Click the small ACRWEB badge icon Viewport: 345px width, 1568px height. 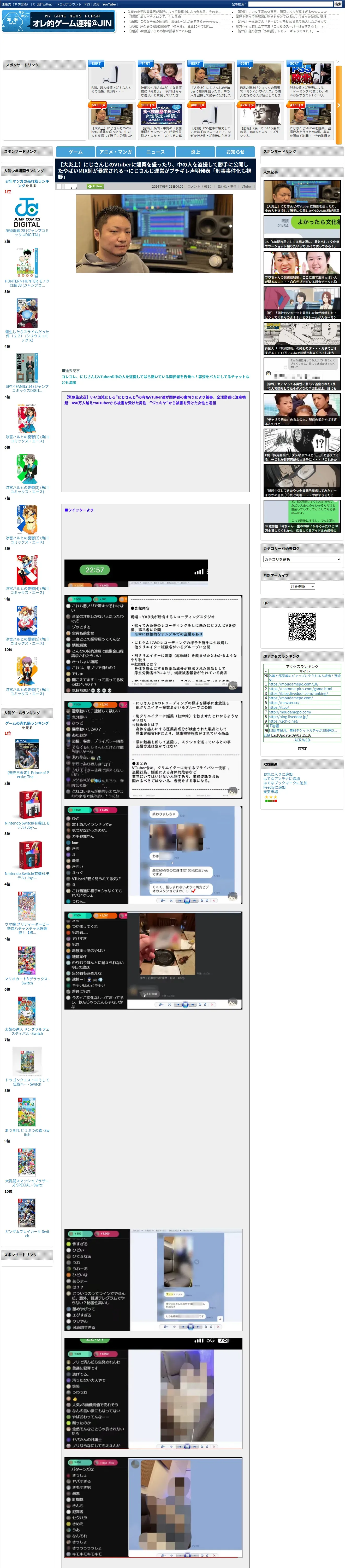[302, 748]
